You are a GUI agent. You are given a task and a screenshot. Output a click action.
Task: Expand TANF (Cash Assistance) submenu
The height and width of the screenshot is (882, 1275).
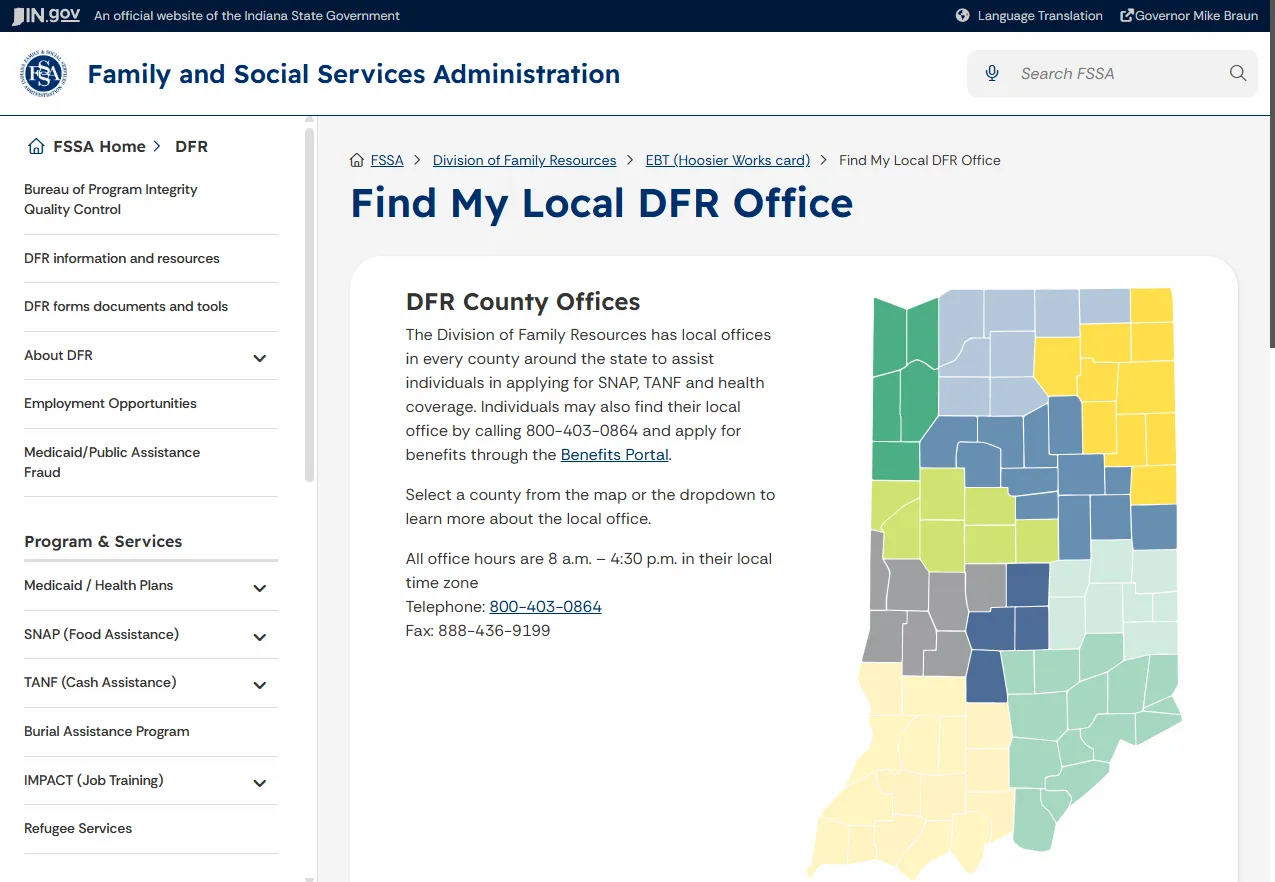260,685
